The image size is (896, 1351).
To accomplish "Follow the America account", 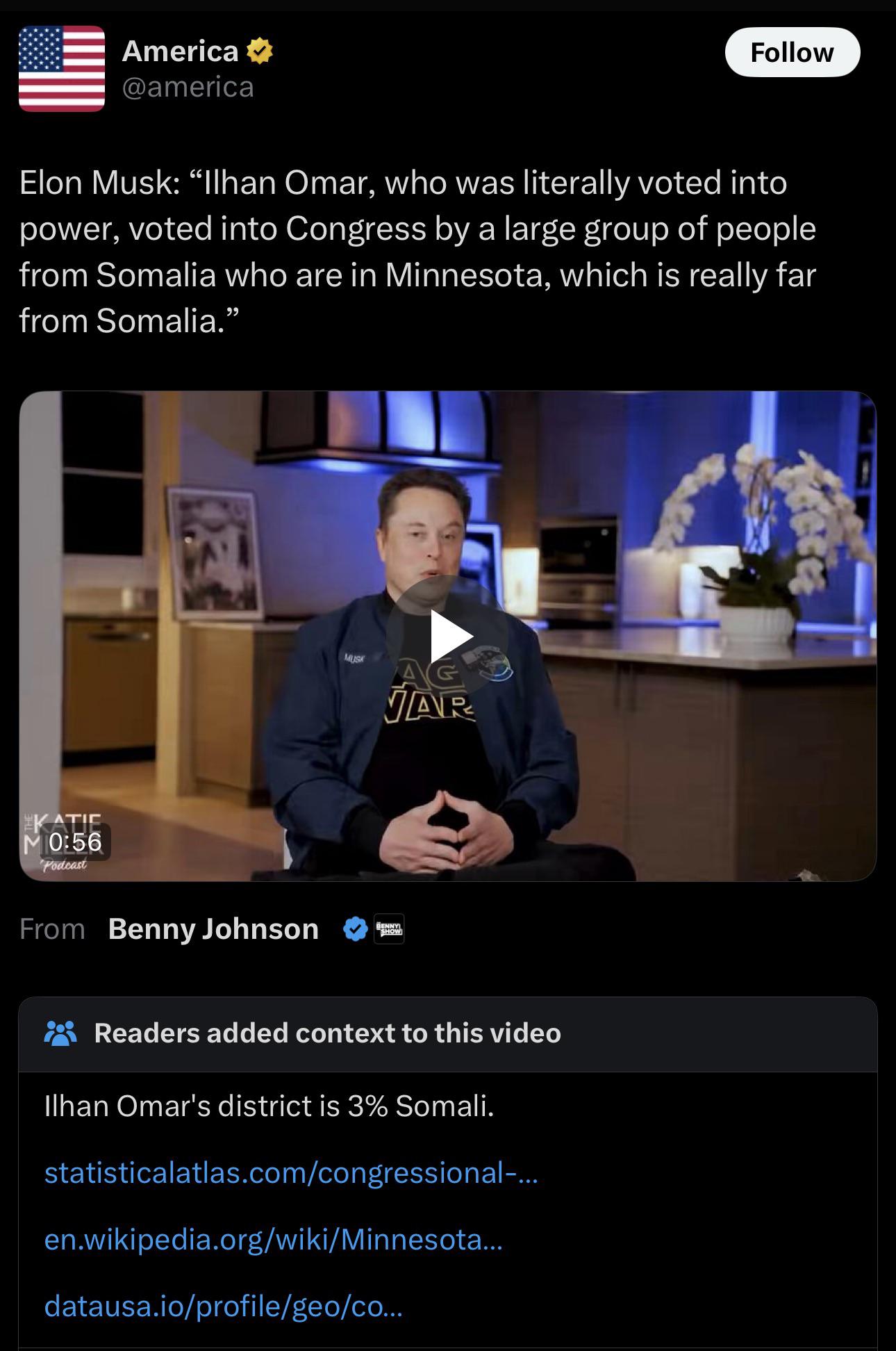I will (x=793, y=52).
